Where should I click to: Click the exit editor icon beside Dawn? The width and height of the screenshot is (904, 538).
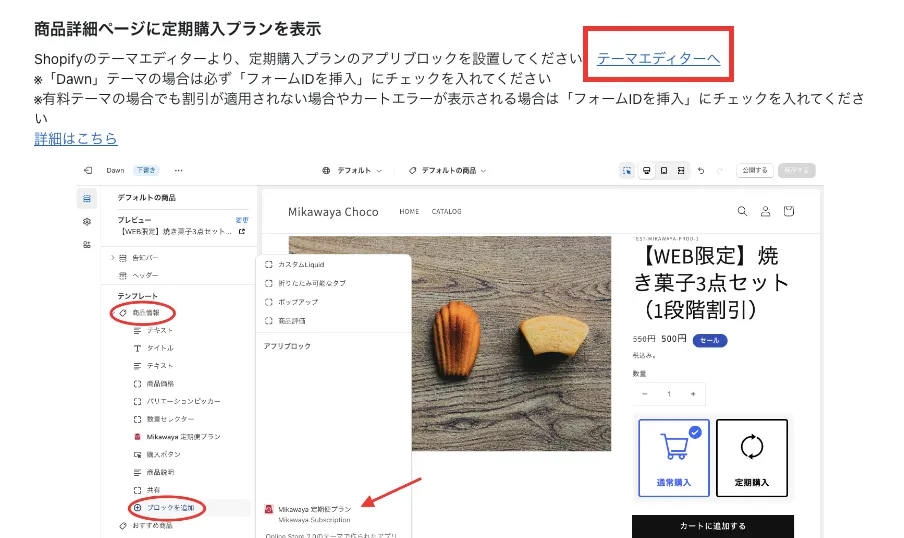tap(88, 170)
